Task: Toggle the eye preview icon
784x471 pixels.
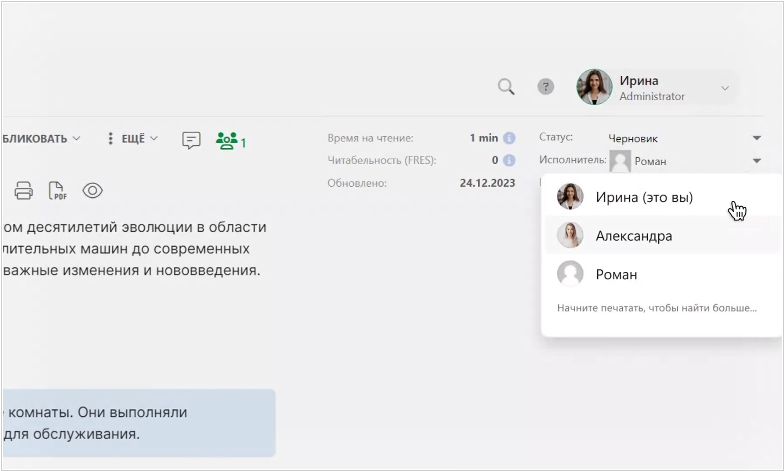Action: [93, 190]
